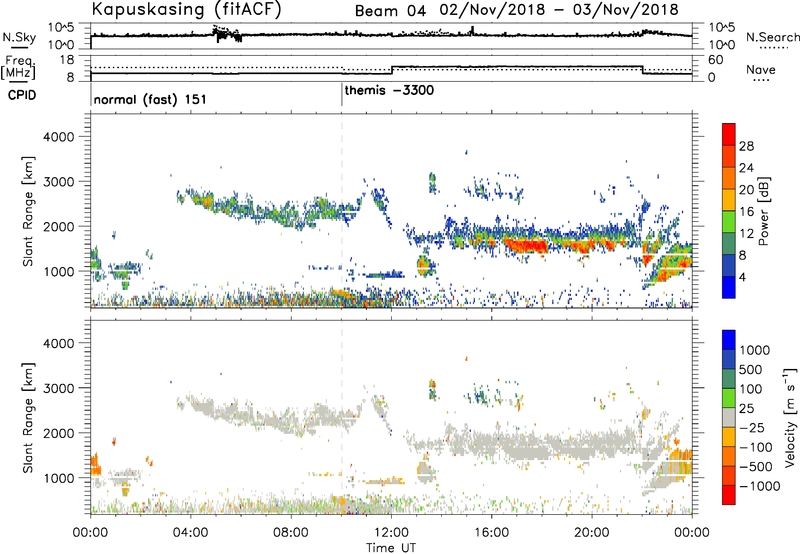Click the '60' tick on Nave axis

[716, 60]
